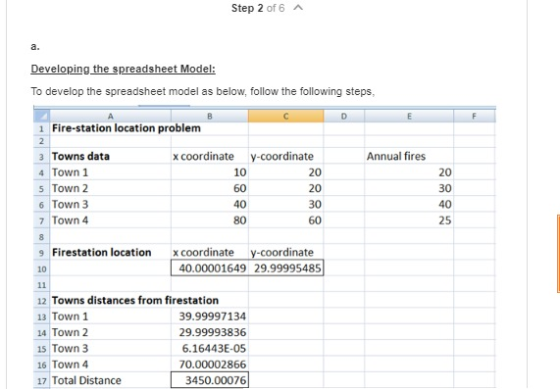
Task: Click the 'Step 2 of 6' label
Action: click(x=258, y=8)
